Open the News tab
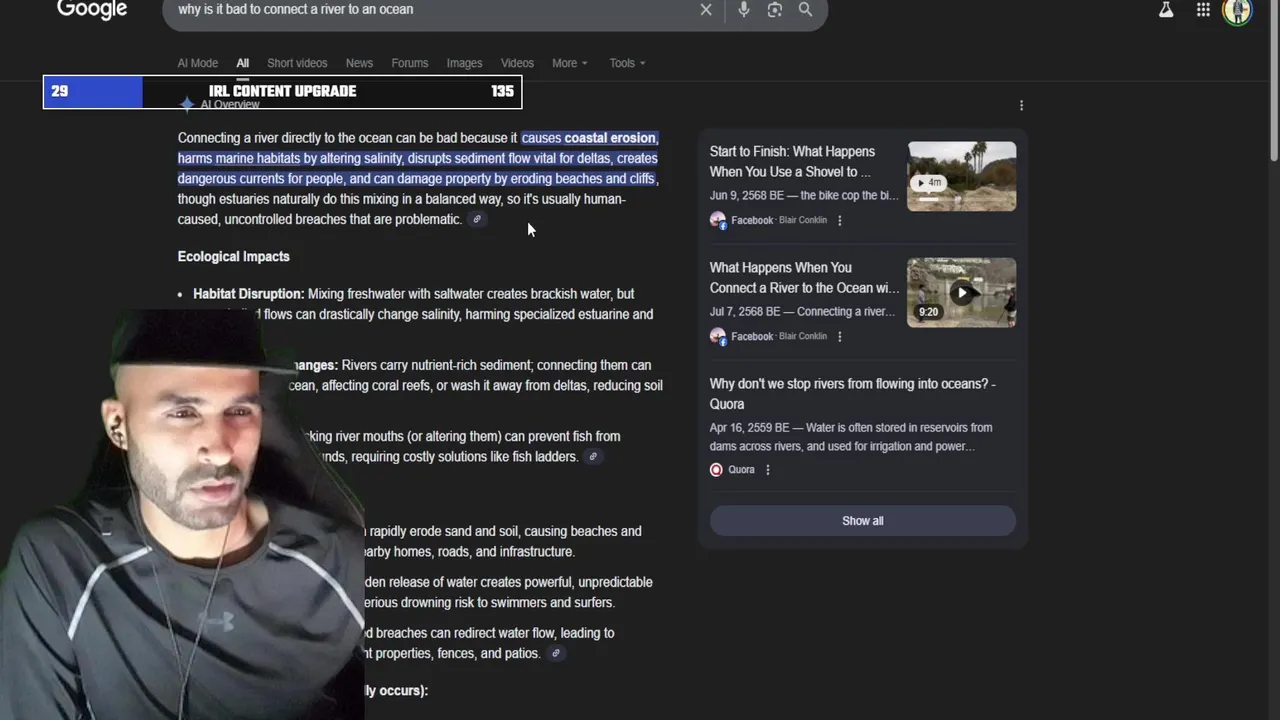 point(359,63)
